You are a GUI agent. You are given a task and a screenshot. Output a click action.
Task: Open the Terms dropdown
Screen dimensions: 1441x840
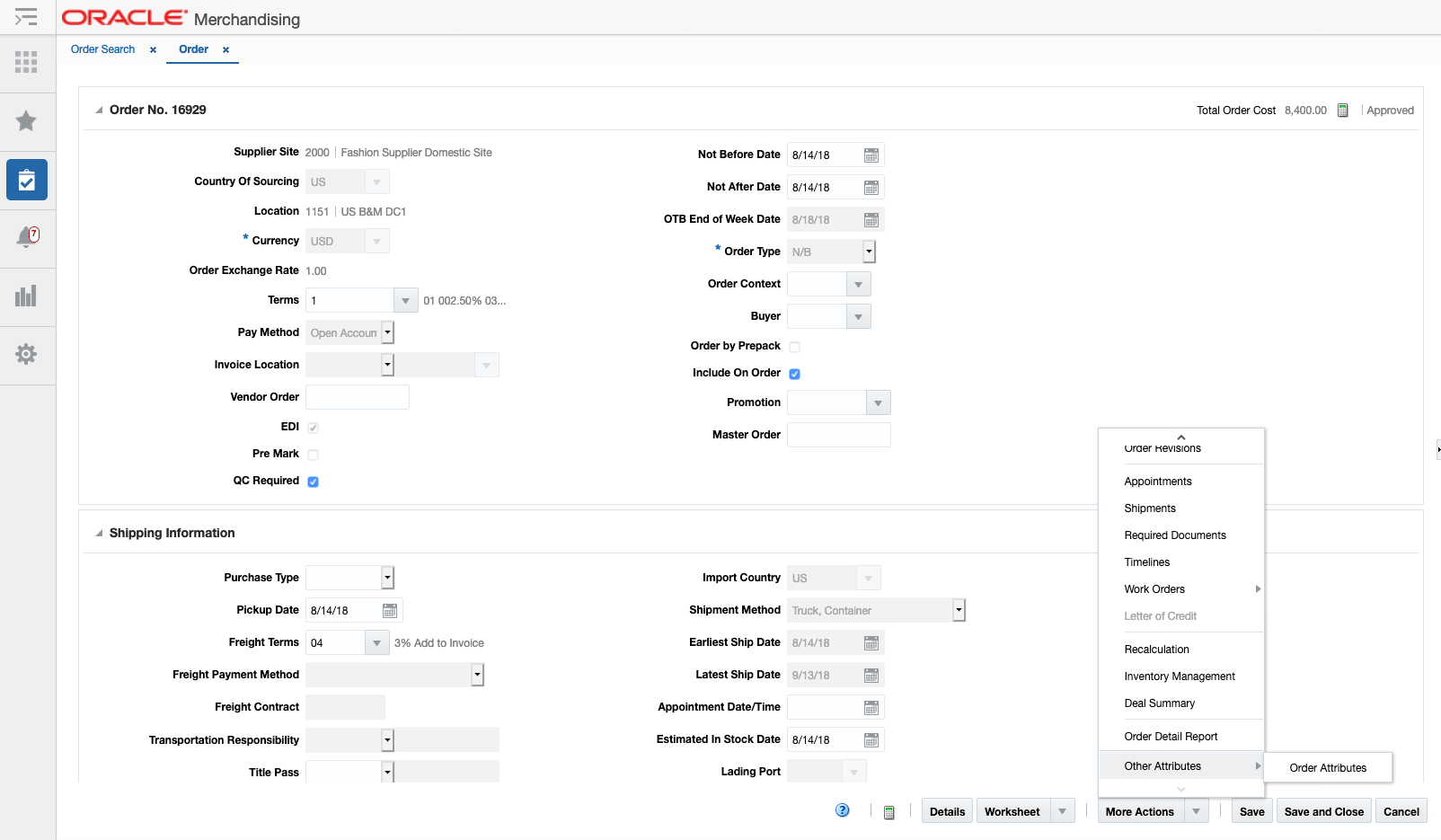405,300
